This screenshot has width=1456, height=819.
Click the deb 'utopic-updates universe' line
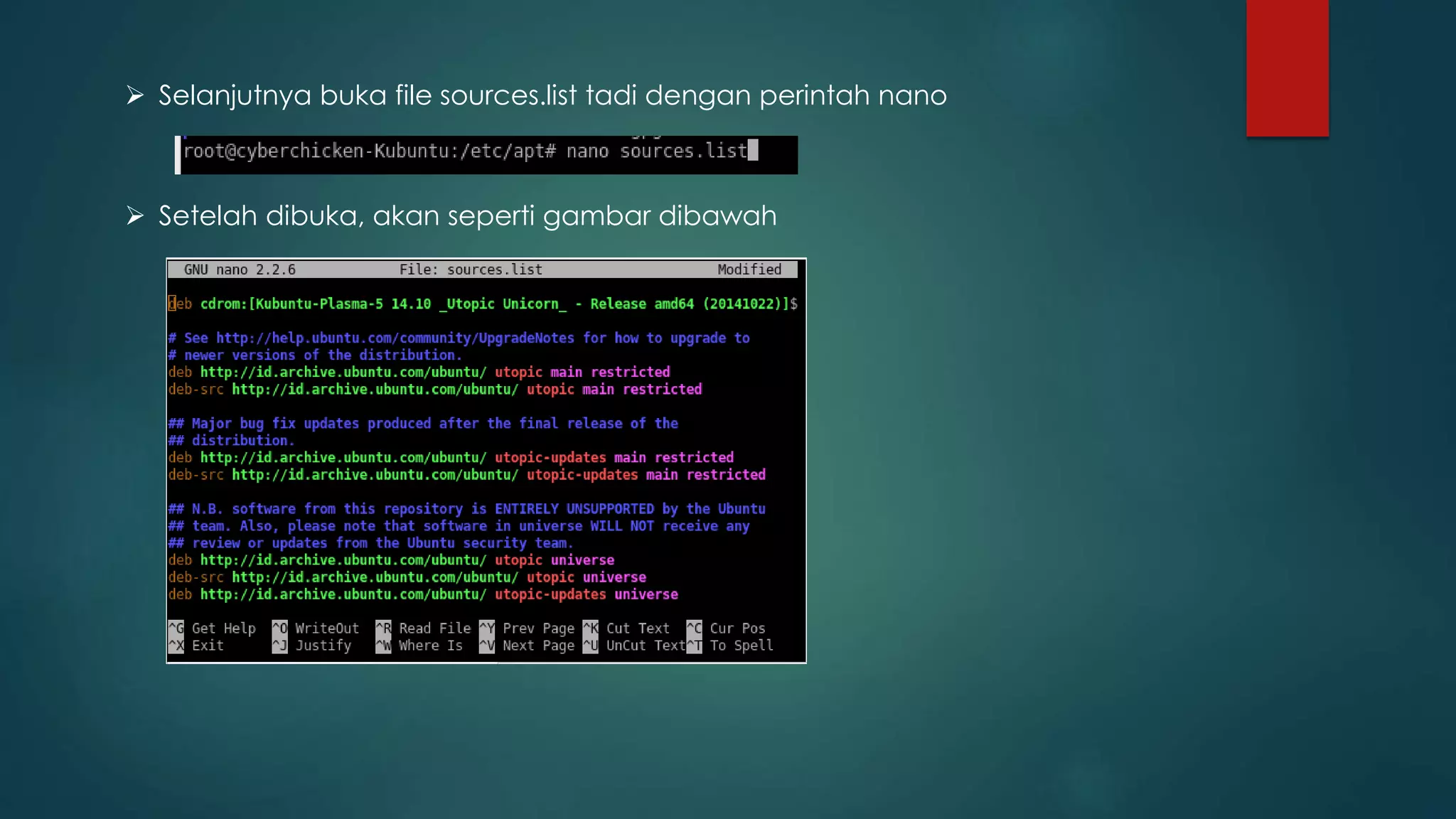(423, 594)
